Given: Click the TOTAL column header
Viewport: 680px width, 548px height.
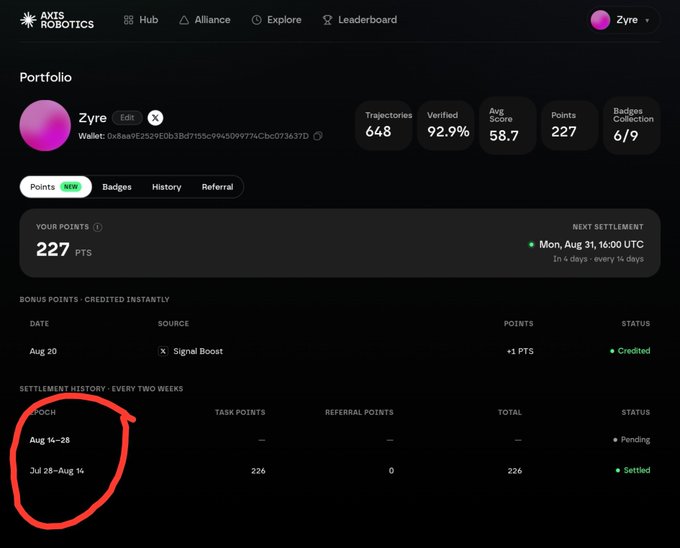Looking at the screenshot, I should click(510, 412).
